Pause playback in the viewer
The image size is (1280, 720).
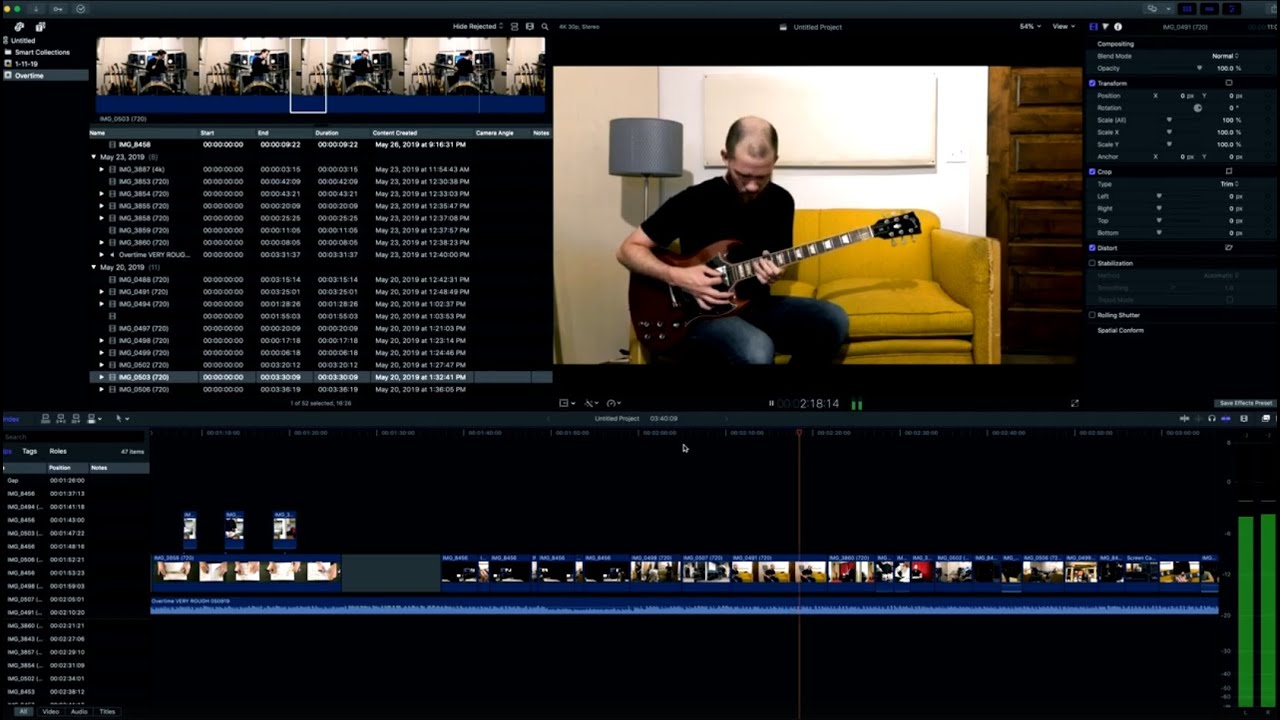pos(771,404)
